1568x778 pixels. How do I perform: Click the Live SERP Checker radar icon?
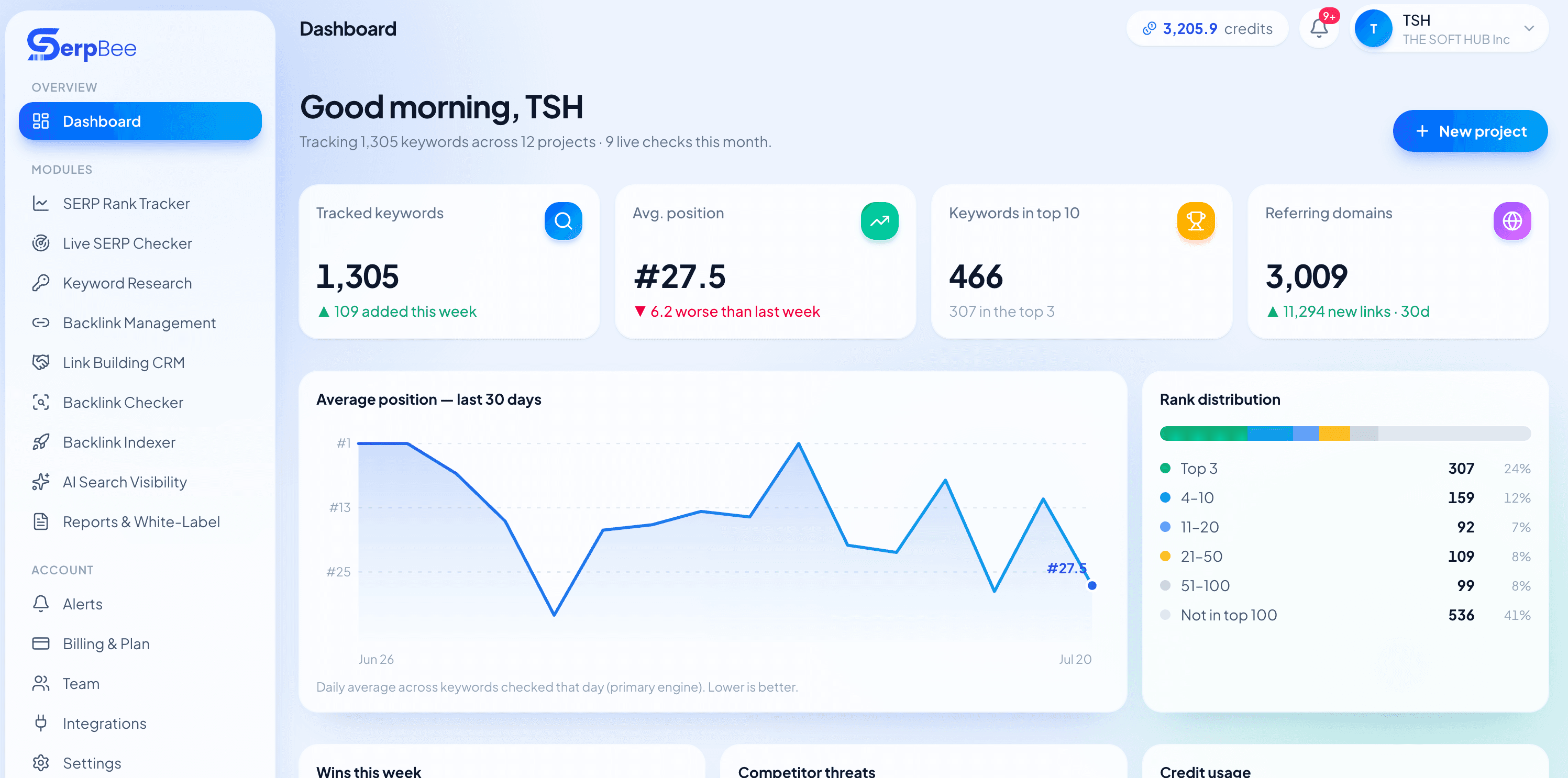point(41,243)
